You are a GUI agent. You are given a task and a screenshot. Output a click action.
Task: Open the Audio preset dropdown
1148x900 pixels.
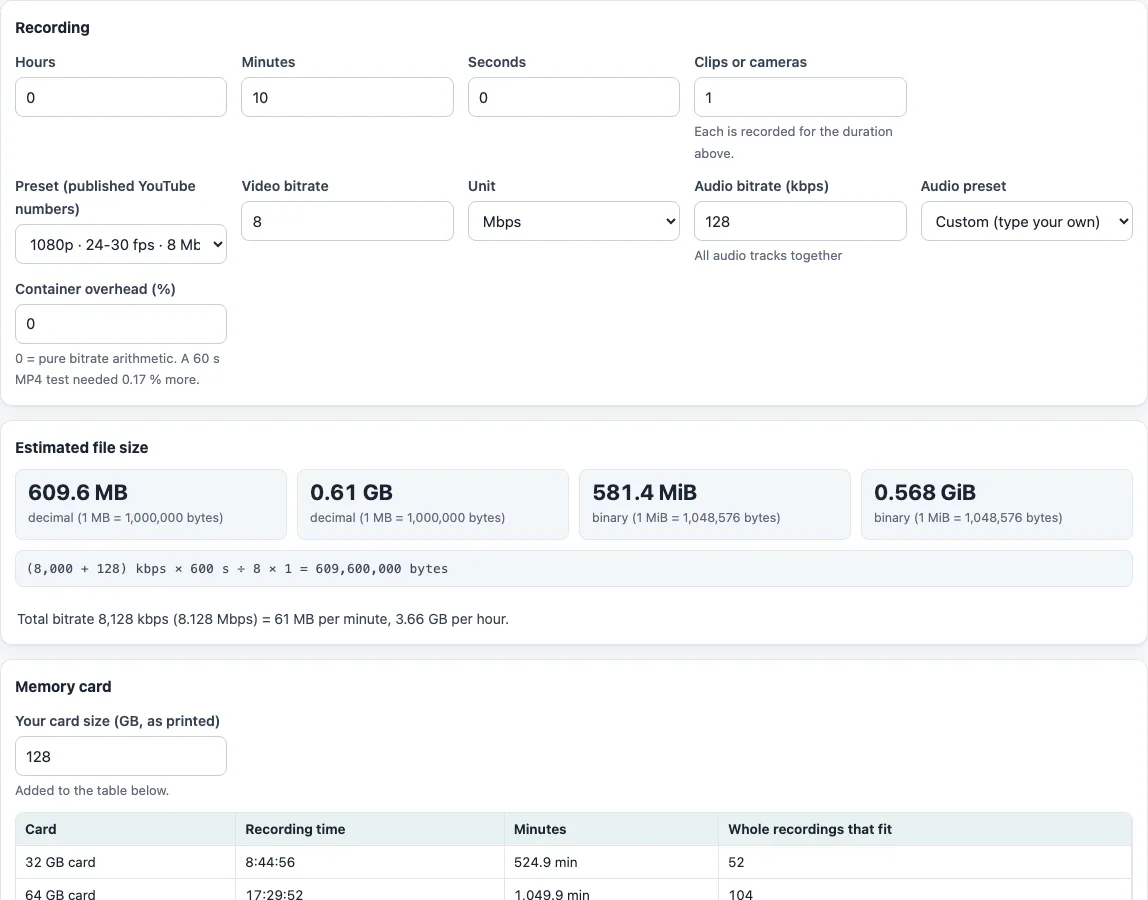1026,221
